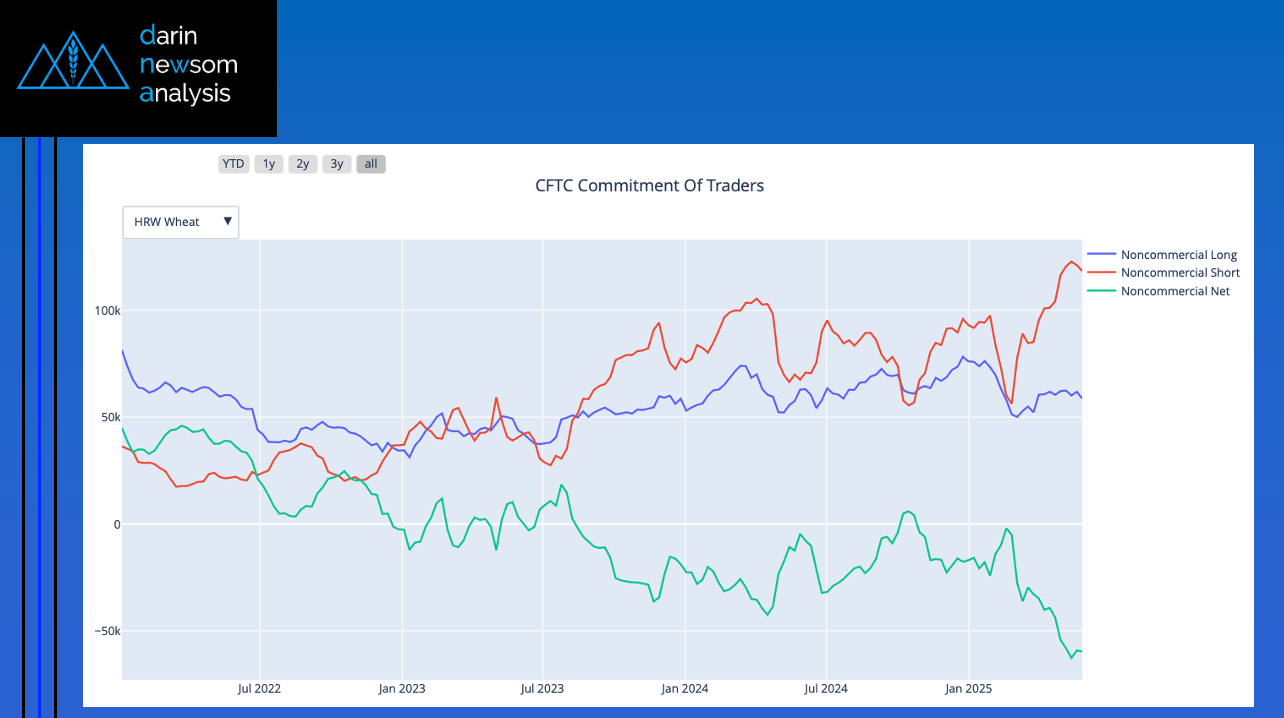This screenshot has height=718, width=1284.
Task: Click the 100k y-axis label
Action: [107, 311]
